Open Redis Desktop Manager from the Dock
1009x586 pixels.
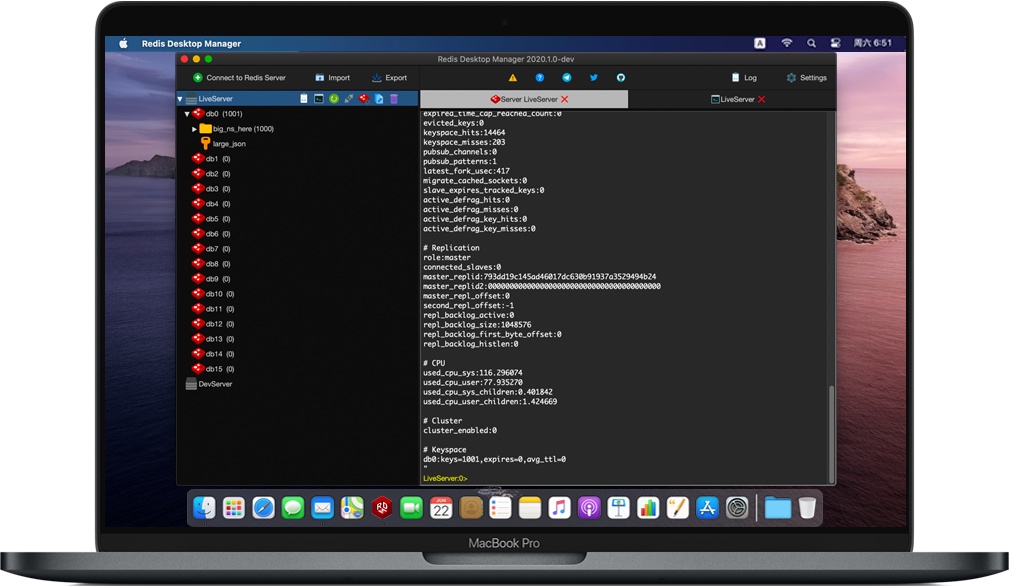381,508
